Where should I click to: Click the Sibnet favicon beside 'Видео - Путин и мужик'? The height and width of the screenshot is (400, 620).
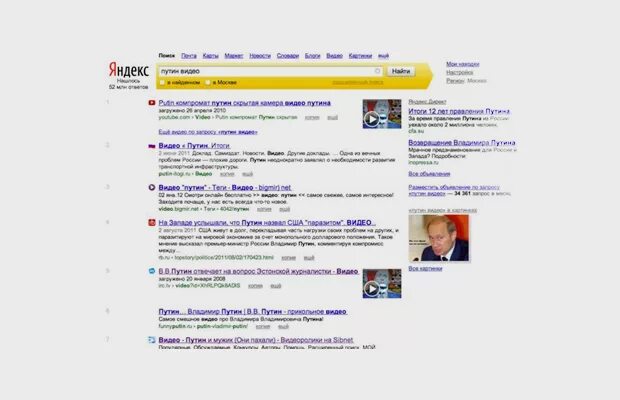[152, 340]
